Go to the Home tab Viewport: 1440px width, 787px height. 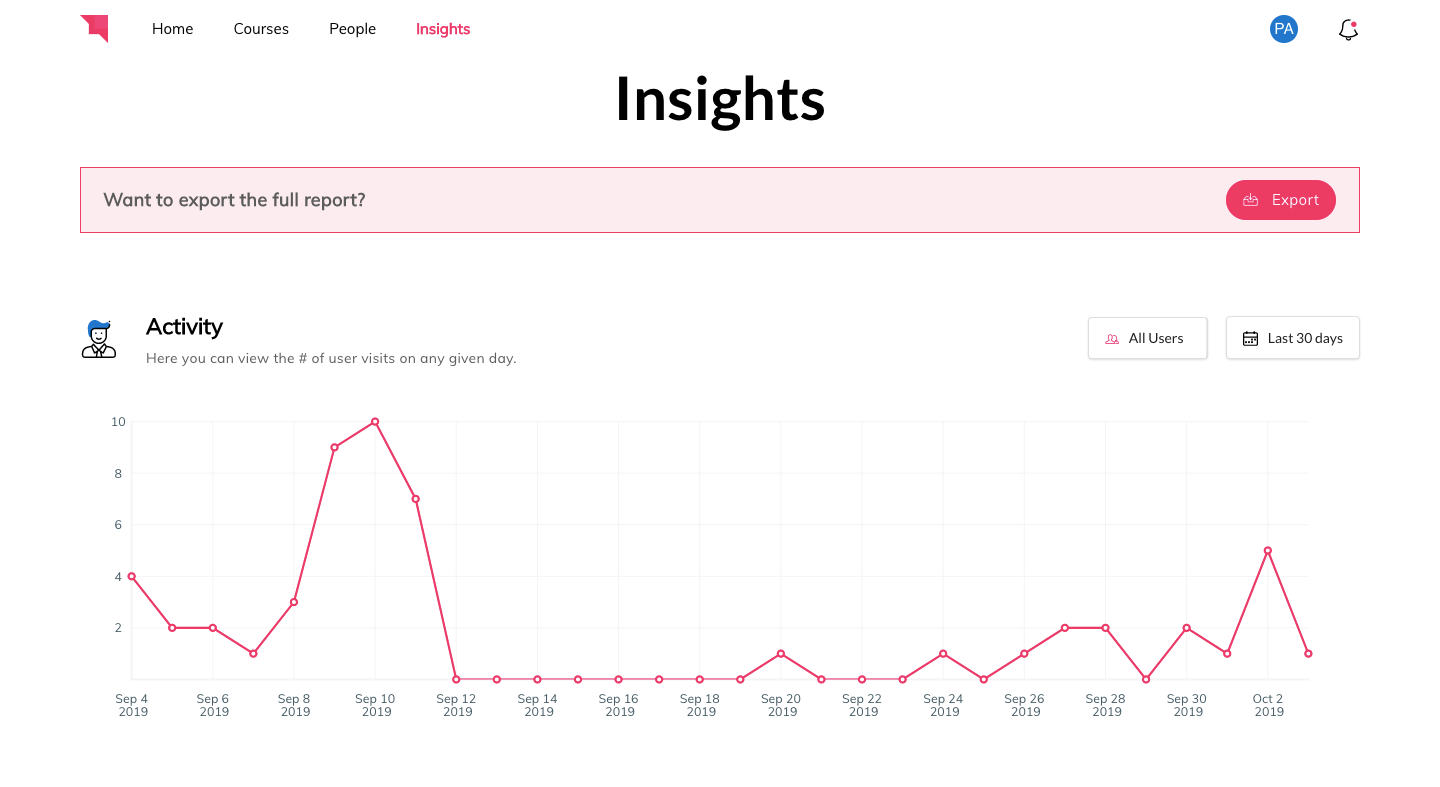click(x=172, y=29)
